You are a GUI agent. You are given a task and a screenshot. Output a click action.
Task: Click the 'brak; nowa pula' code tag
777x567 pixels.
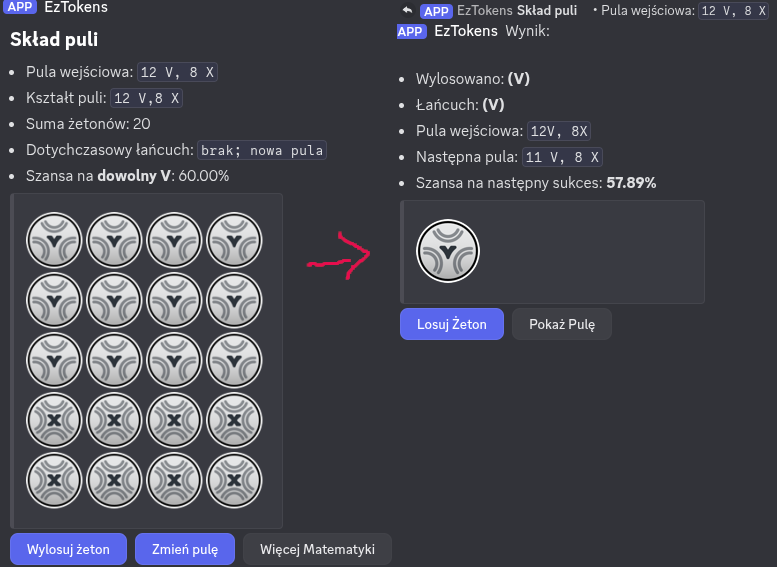262,150
